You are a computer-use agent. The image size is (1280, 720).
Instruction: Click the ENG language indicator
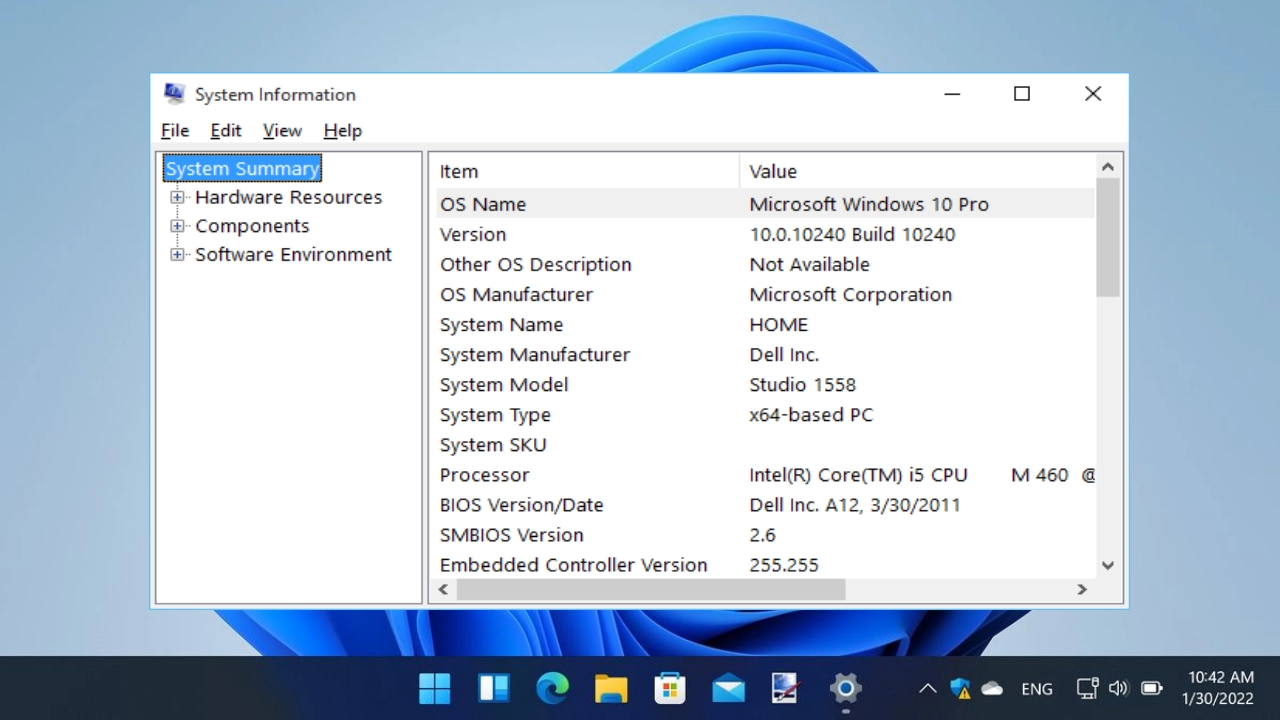coord(1037,688)
